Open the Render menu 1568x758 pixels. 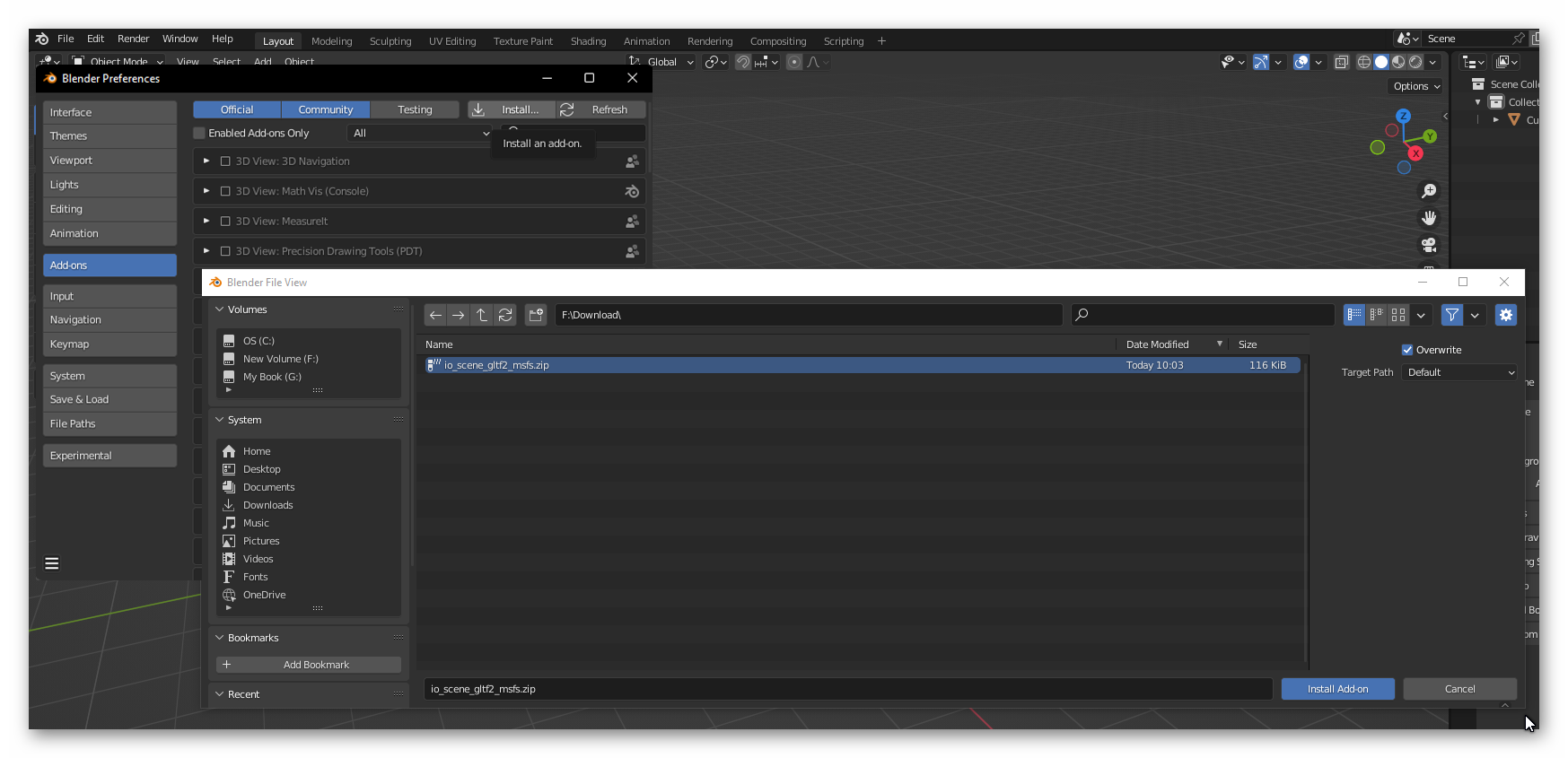133,39
